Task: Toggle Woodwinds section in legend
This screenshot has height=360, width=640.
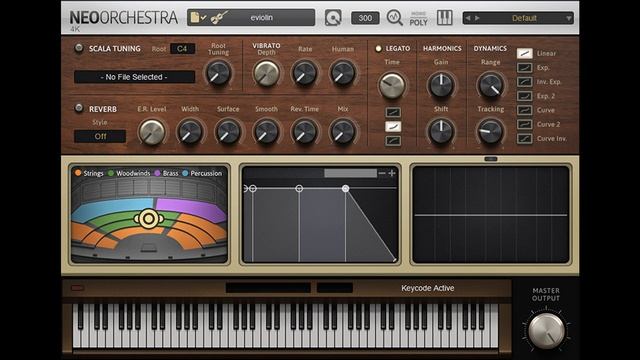Action: [129, 173]
